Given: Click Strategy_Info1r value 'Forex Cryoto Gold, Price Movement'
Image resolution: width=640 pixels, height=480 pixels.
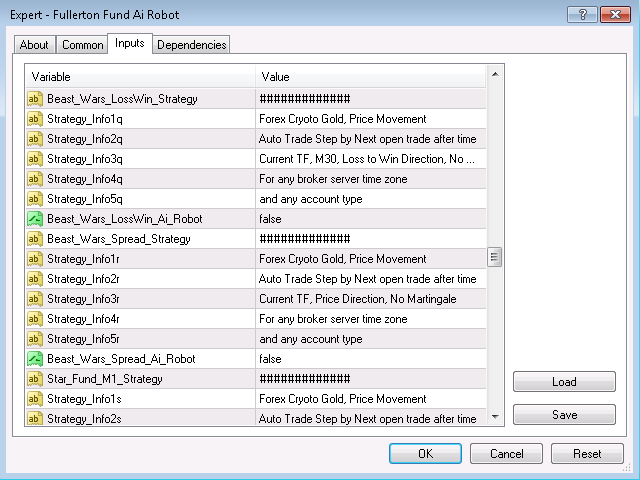Looking at the screenshot, I should [x=342, y=259].
